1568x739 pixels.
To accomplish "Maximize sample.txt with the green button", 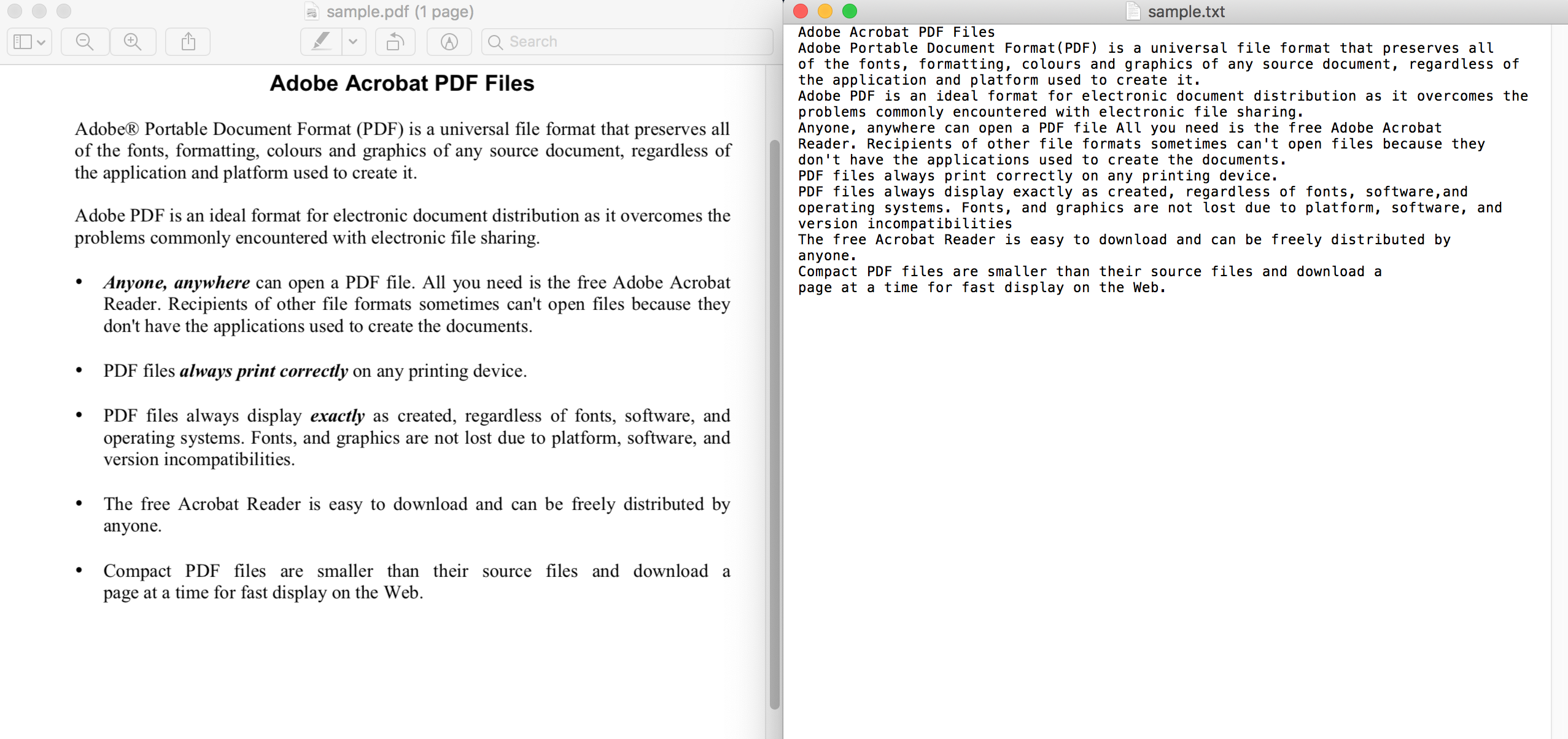I will [x=850, y=11].
